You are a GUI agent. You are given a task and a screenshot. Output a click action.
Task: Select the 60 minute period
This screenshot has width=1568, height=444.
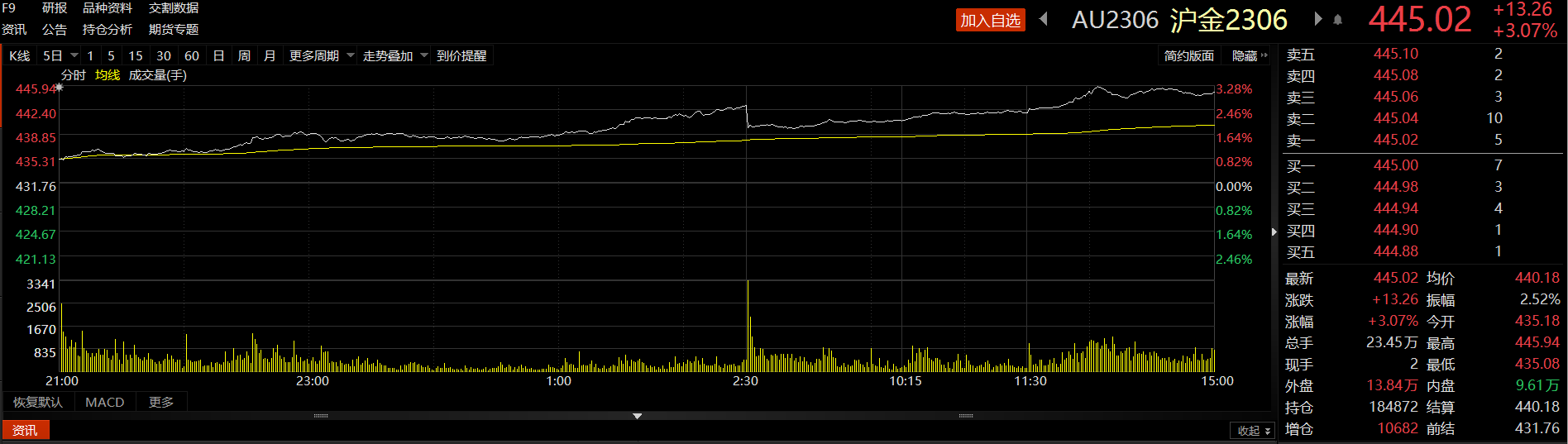coord(192,55)
